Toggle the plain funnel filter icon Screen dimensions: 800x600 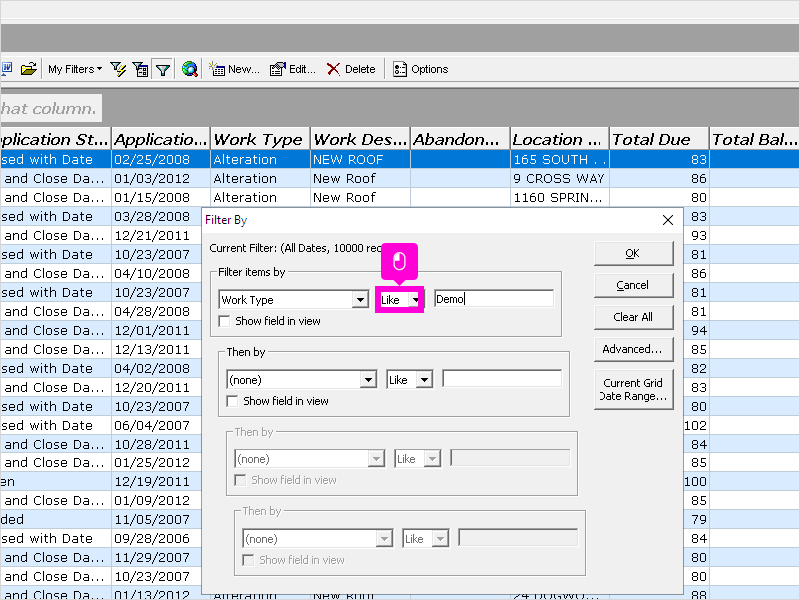point(163,69)
